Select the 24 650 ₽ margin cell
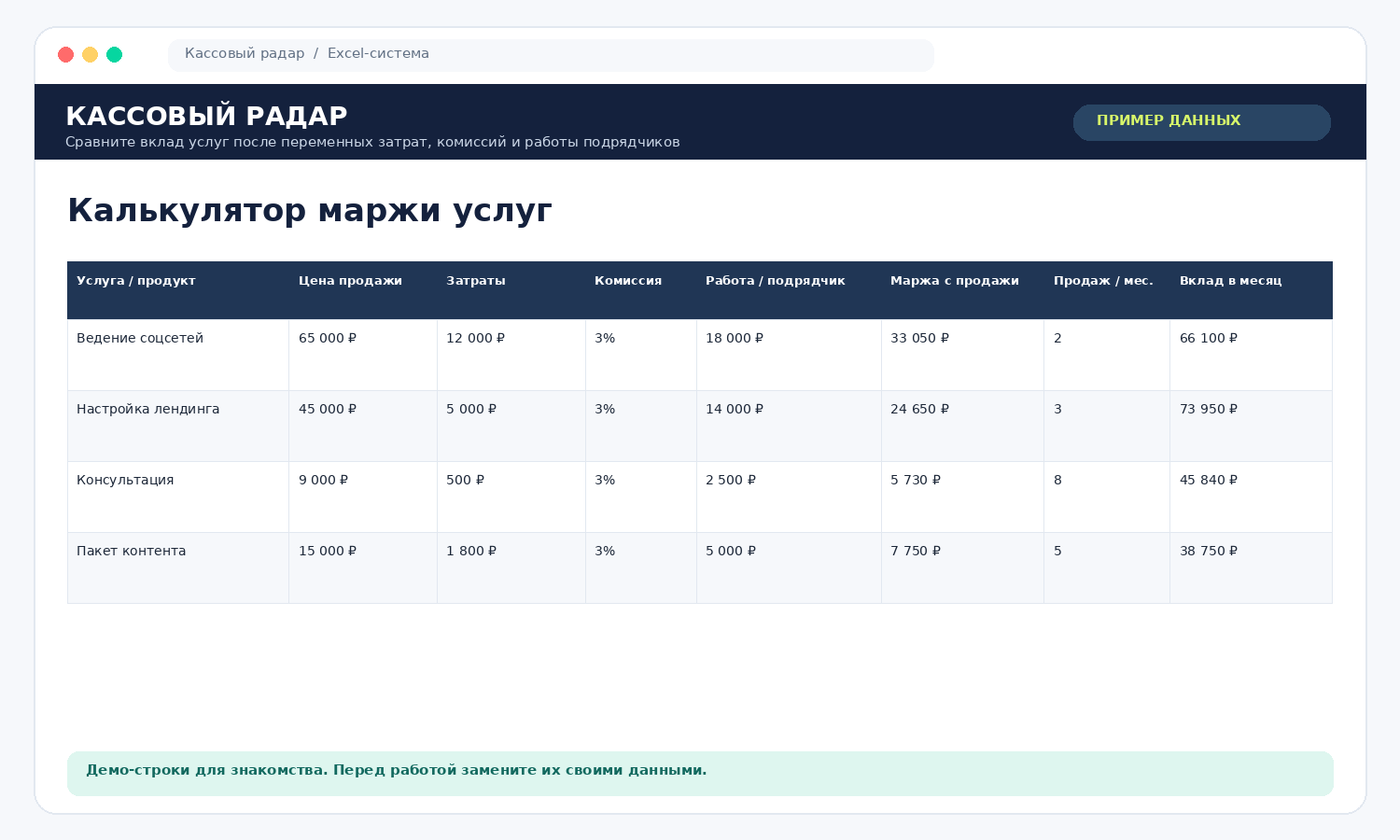The image size is (1400, 840). (x=963, y=426)
